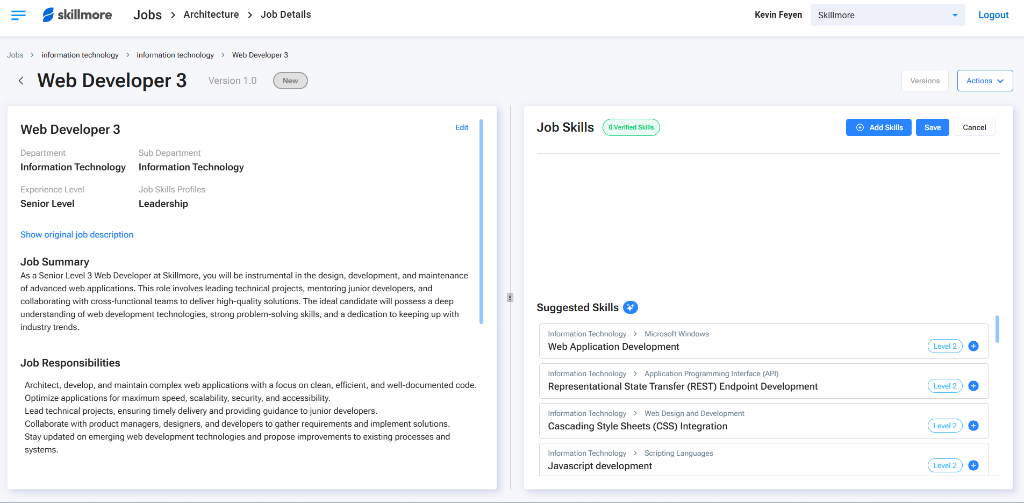1024x503 pixels.
Task: Change Level 2 for Javascript development
Action: coord(945,466)
